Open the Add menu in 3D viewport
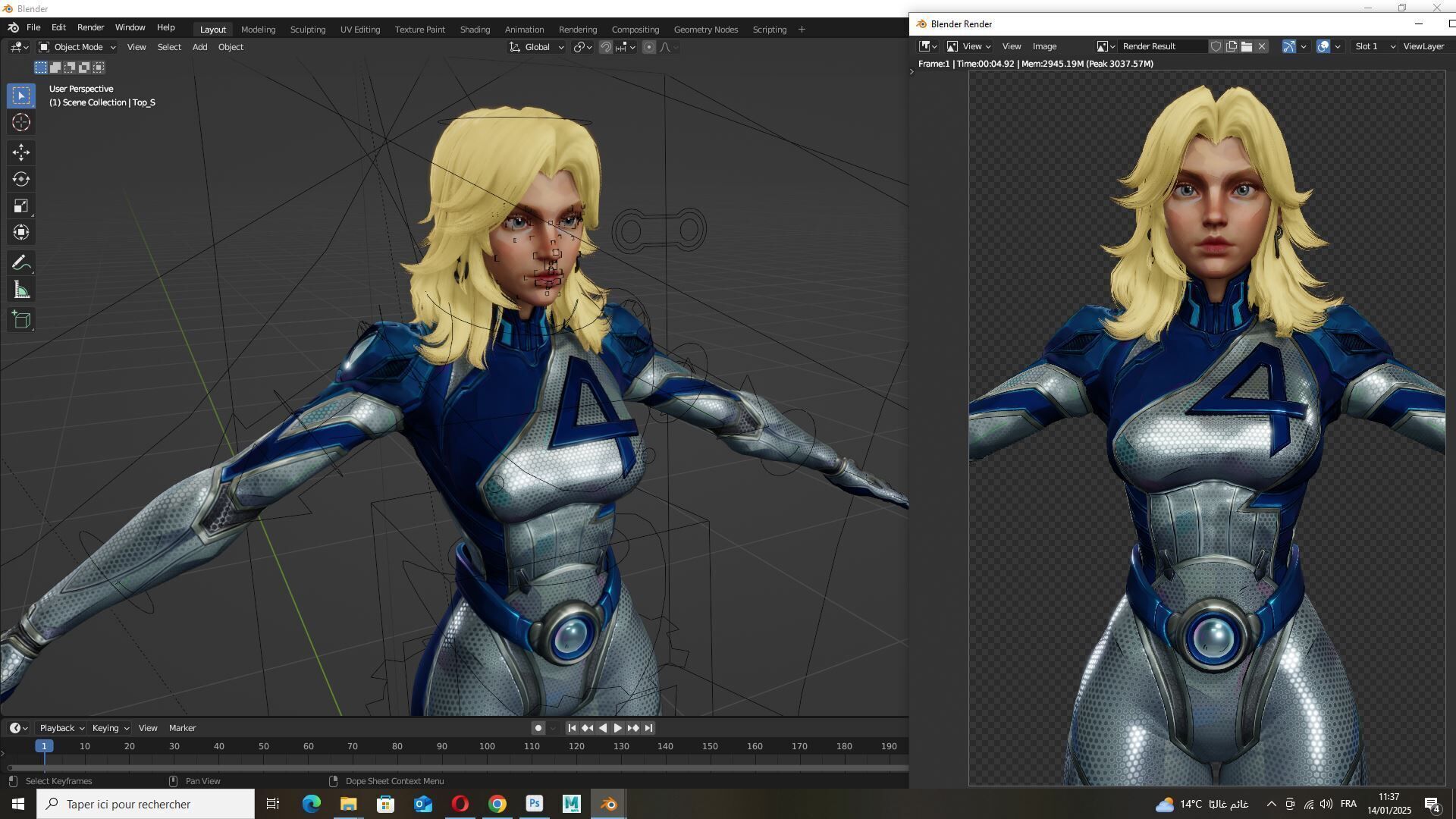This screenshot has height=819, width=1456. [x=199, y=47]
